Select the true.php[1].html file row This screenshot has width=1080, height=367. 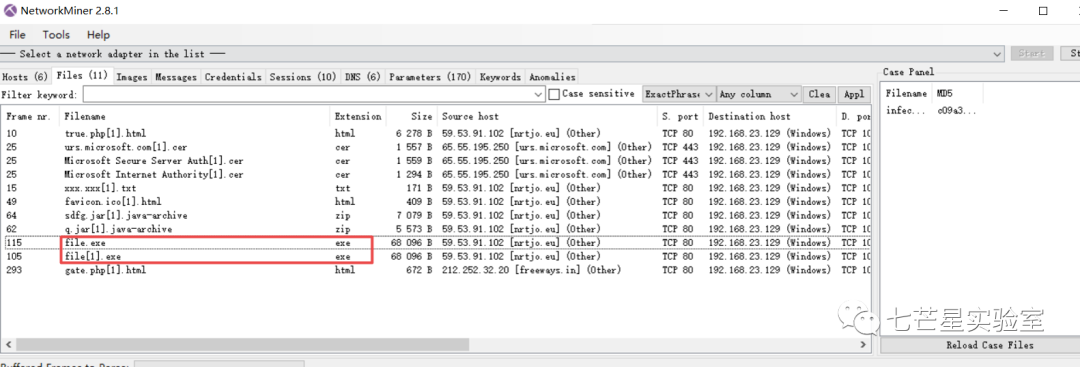point(436,133)
